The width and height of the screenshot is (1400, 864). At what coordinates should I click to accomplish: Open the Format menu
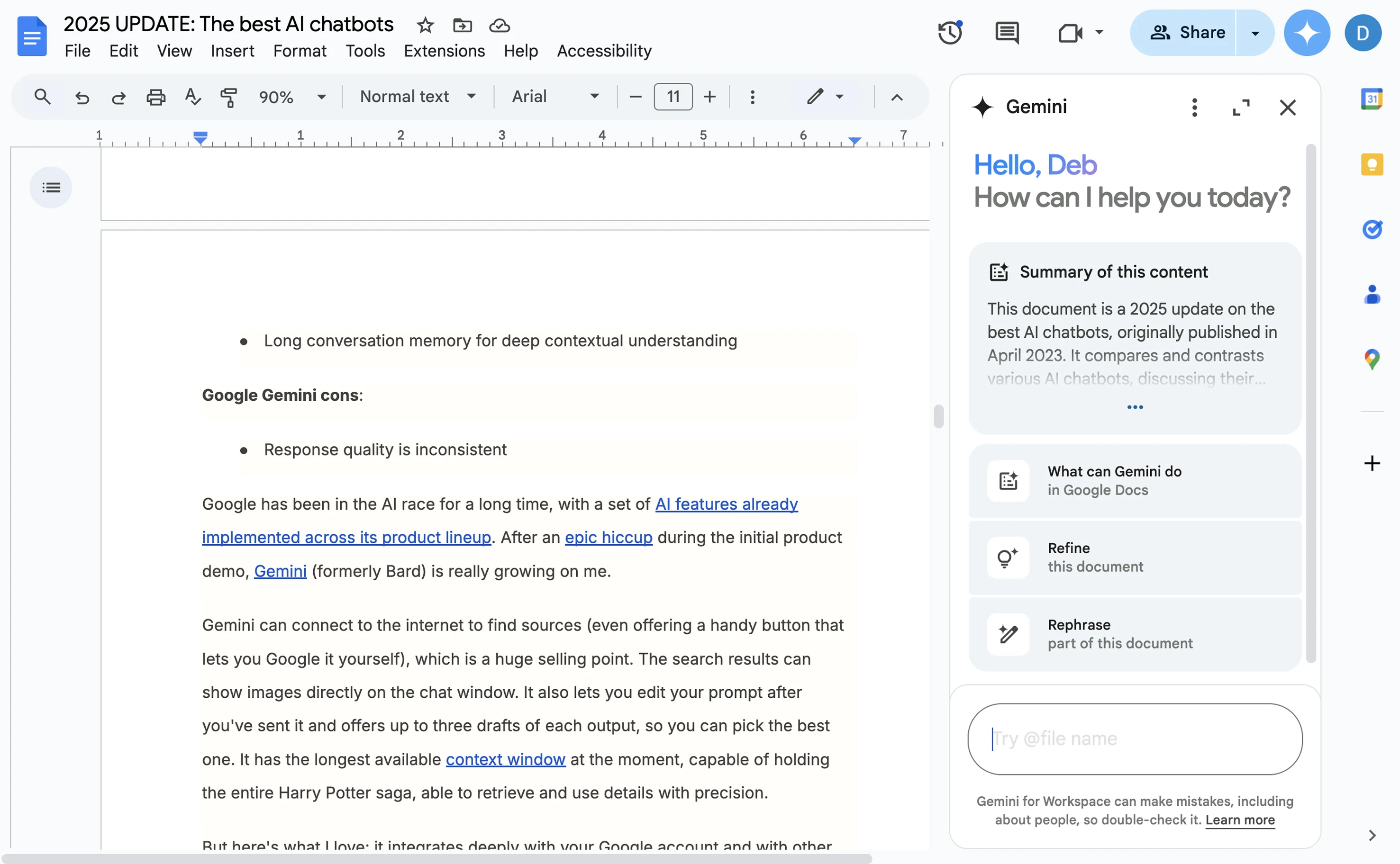point(300,51)
